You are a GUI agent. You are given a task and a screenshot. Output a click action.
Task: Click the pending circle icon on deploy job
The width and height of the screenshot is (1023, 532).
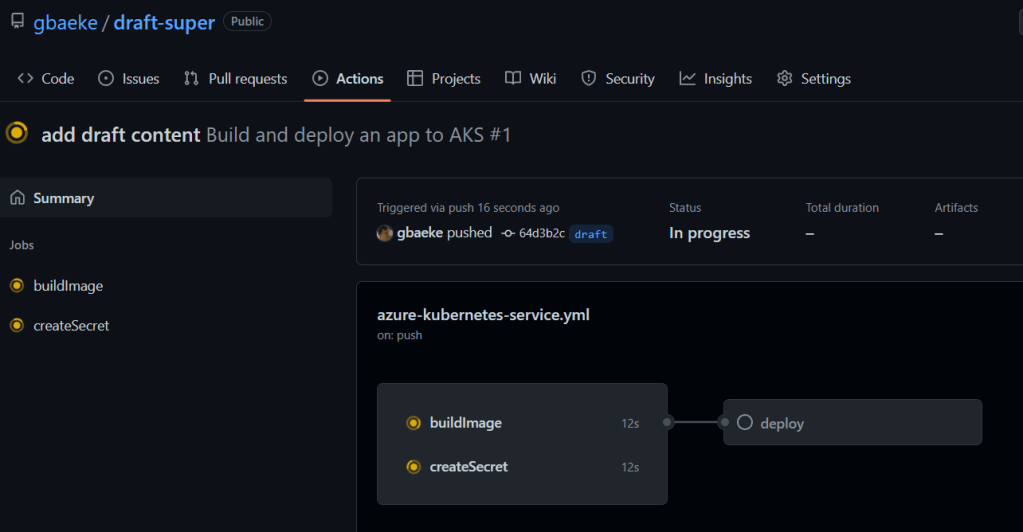pyautogui.click(x=744, y=422)
